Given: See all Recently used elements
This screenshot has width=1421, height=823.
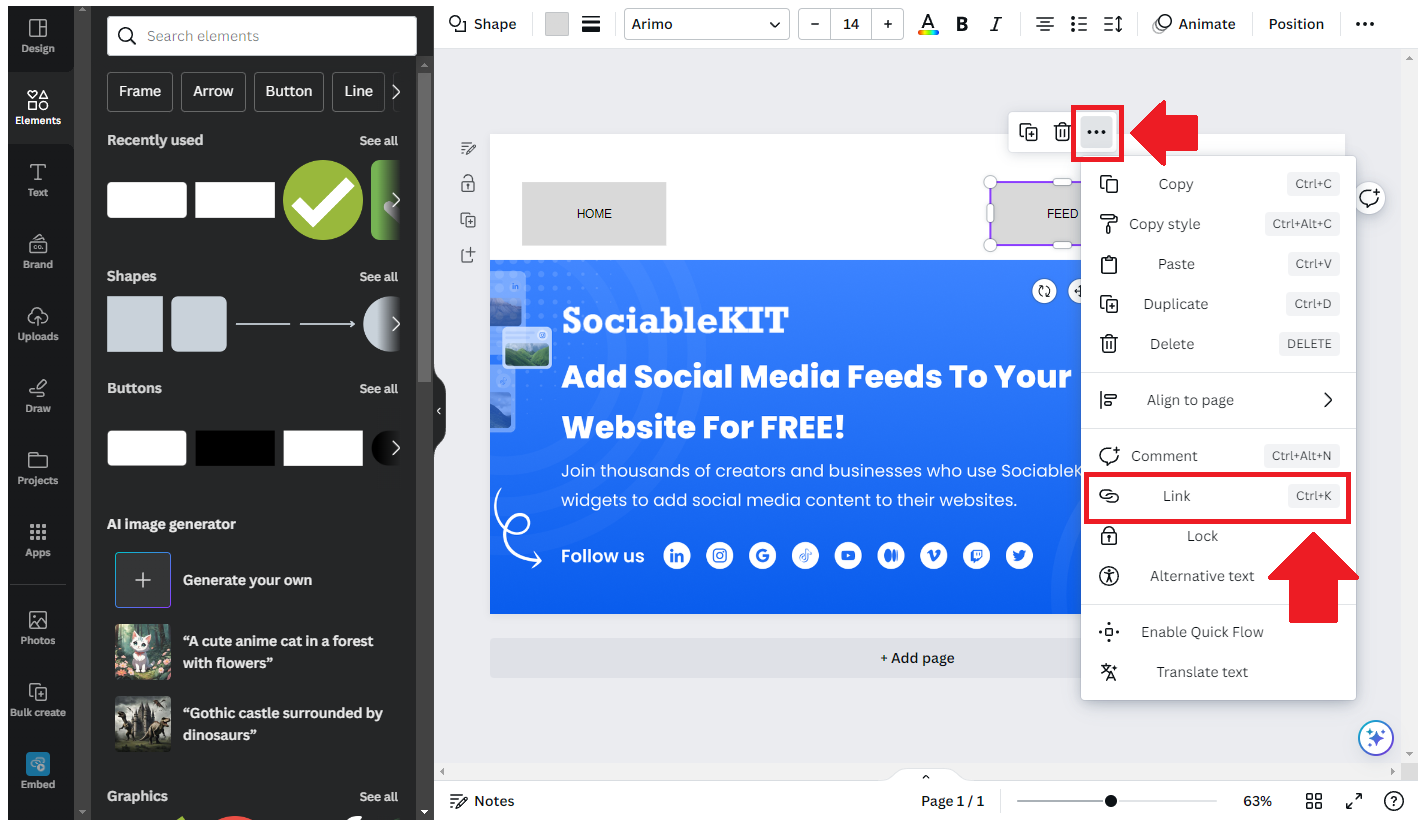Looking at the screenshot, I should click(x=379, y=141).
